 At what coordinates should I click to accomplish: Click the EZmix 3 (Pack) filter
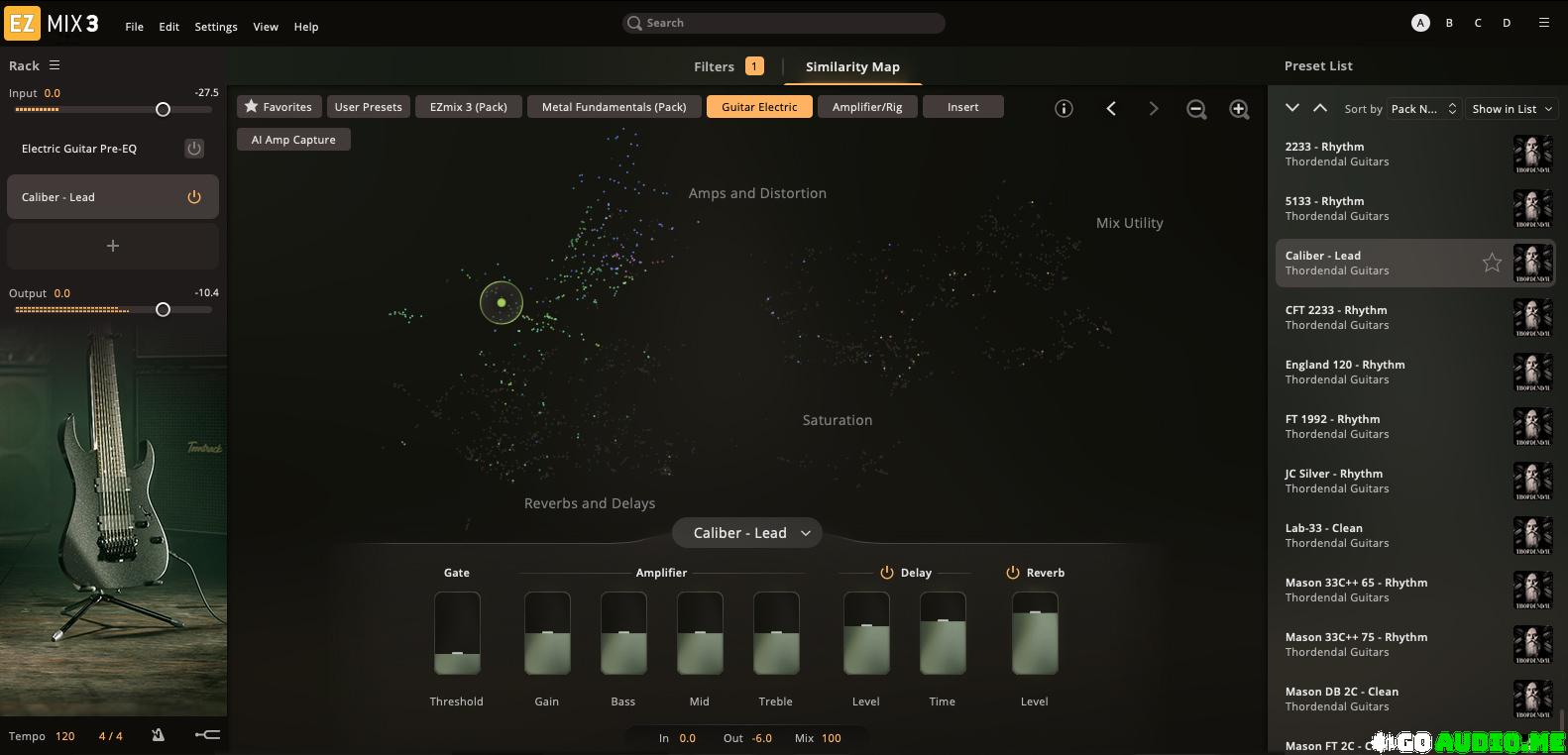pyautogui.click(x=469, y=107)
